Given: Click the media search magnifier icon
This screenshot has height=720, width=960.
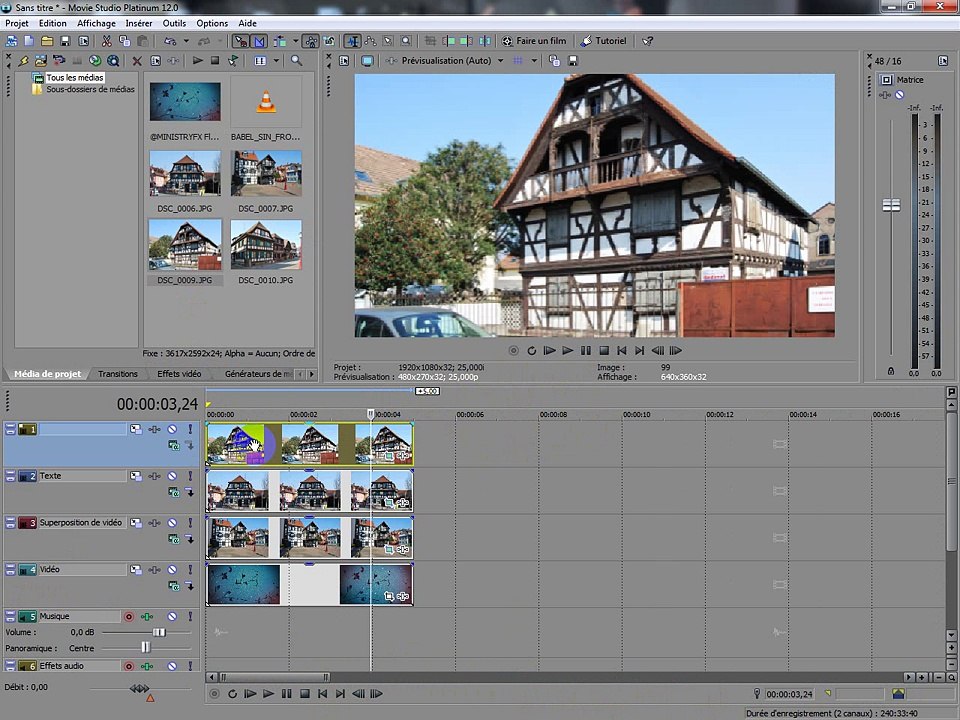Looking at the screenshot, I should [x=296, y=61].
